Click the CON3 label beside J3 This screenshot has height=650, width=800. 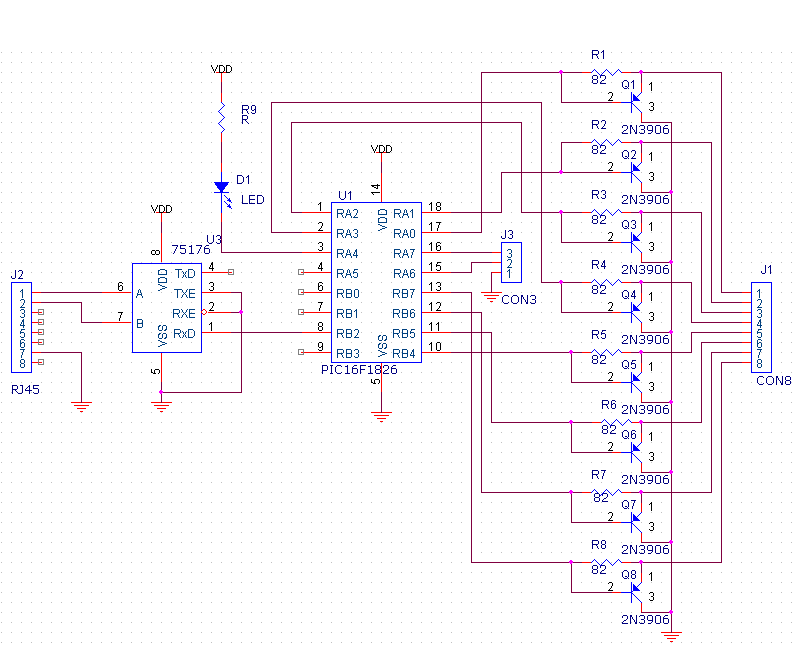coord(519,299)
